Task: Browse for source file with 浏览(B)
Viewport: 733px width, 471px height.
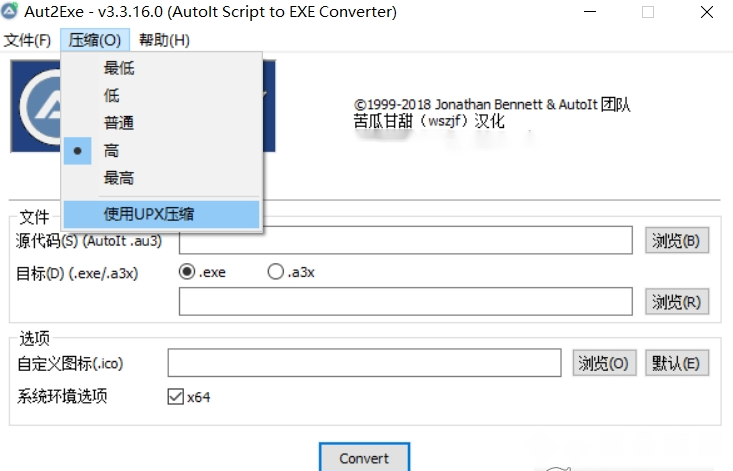Action: tap(677, 241)
